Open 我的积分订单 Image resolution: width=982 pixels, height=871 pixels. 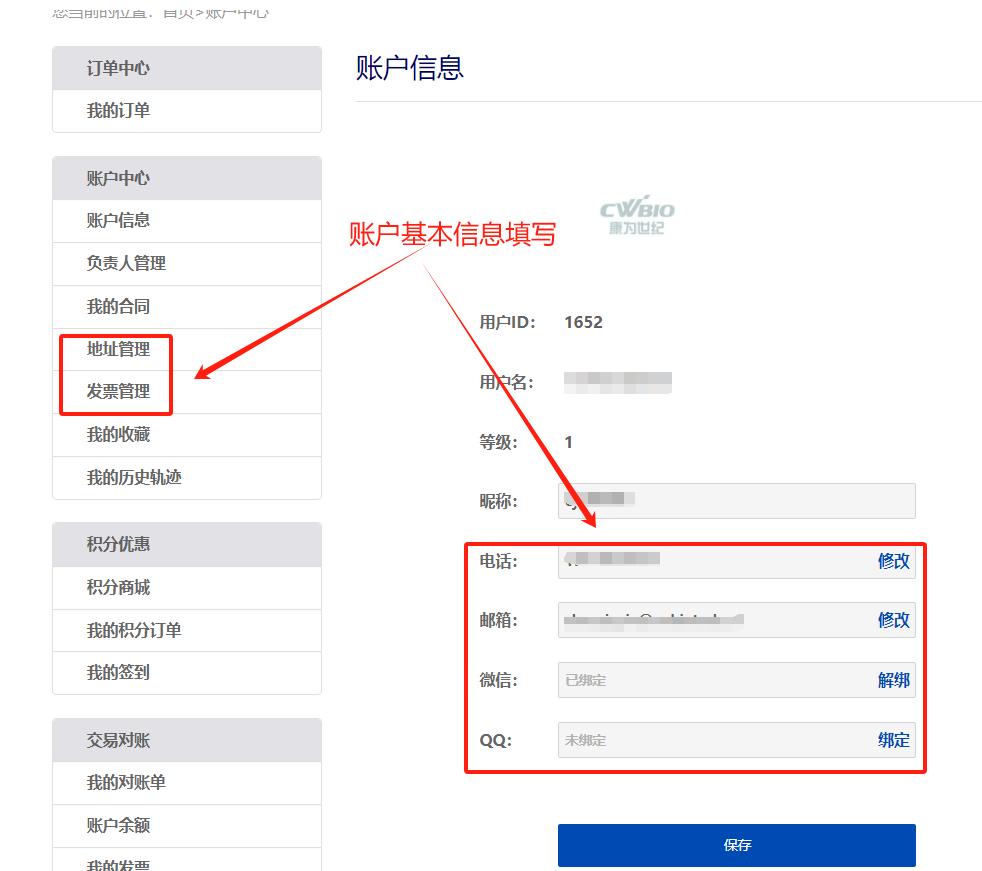click(134, 631)
